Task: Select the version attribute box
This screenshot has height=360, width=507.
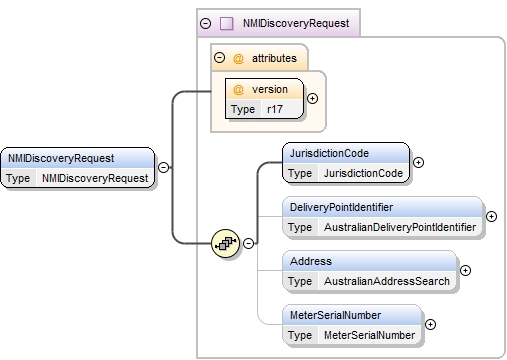Action: click(264, 99)
